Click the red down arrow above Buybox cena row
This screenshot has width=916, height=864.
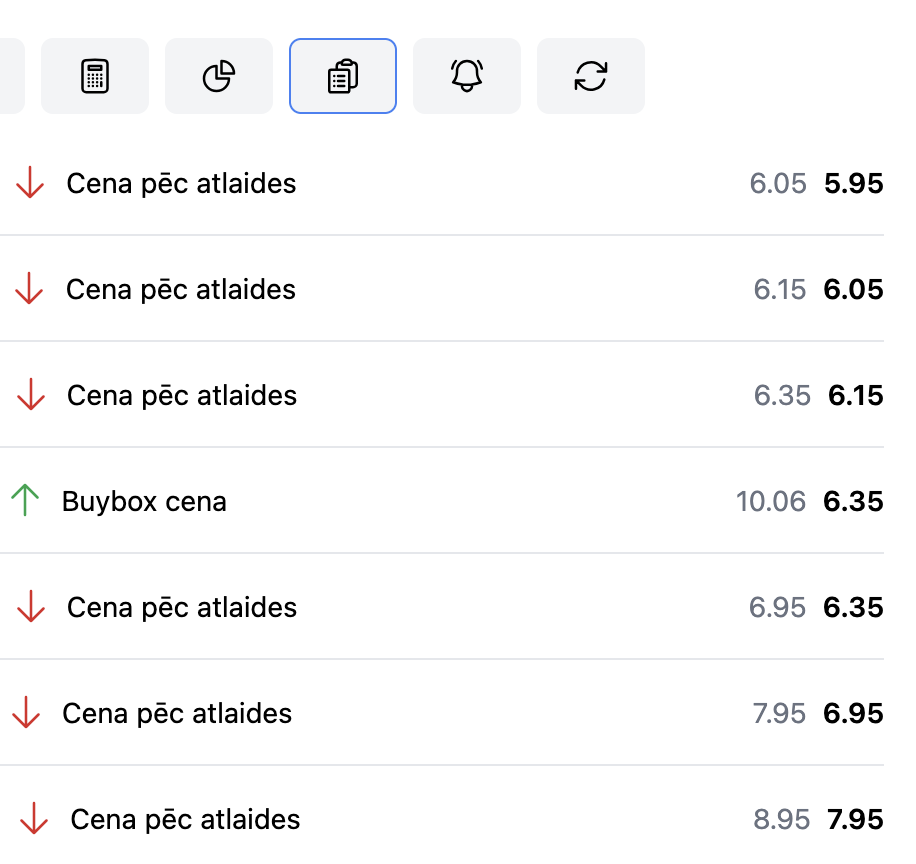[30, 395]
